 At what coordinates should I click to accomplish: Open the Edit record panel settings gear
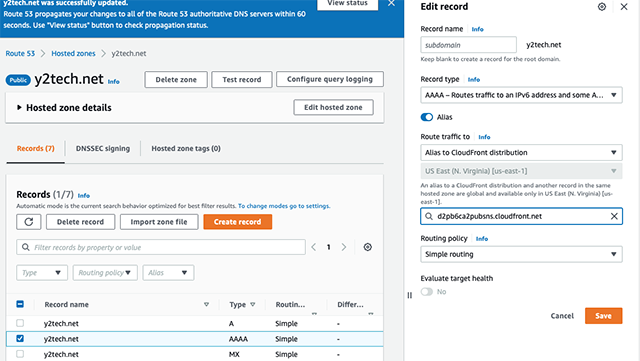(602, 7)
